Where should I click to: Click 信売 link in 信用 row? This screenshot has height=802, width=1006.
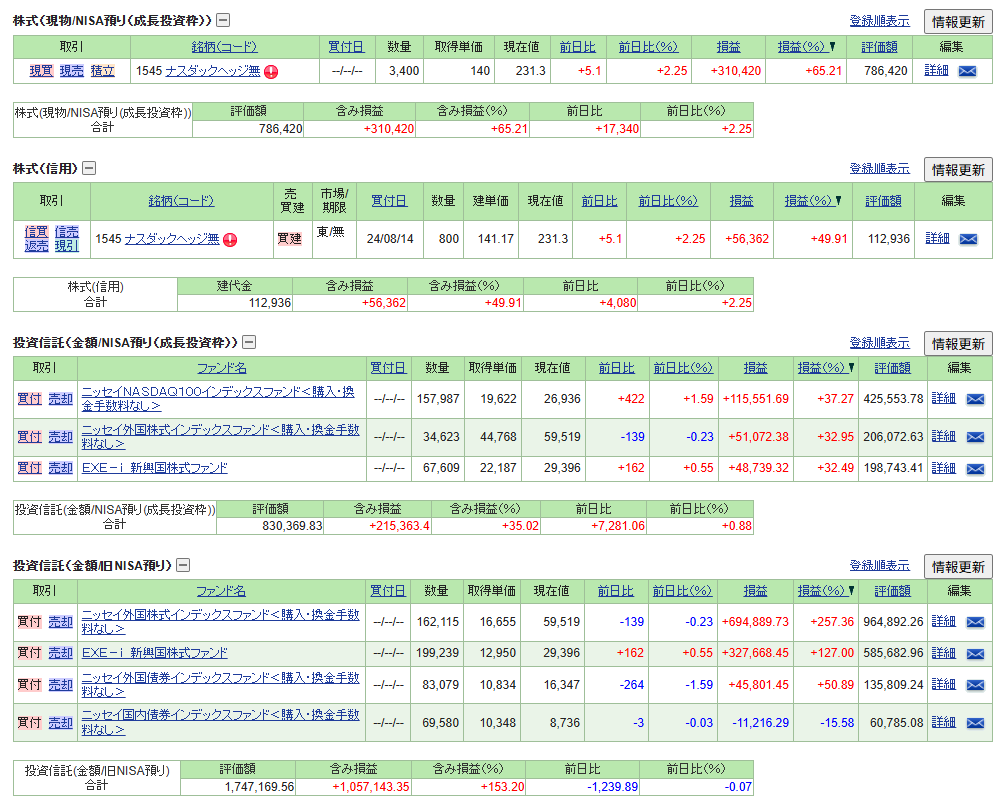pos(67,232)
